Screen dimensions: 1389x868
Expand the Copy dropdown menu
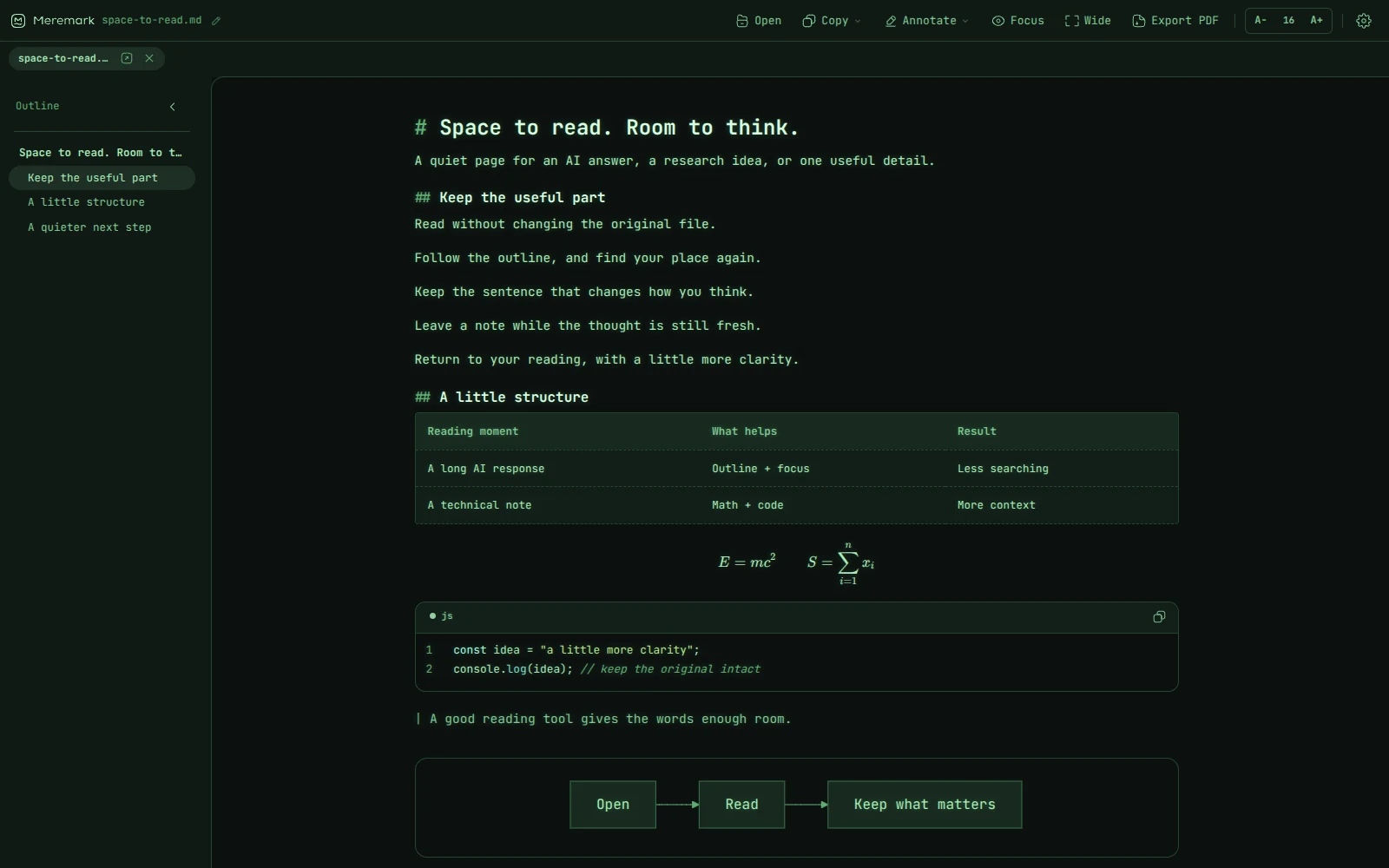[832, 21]
